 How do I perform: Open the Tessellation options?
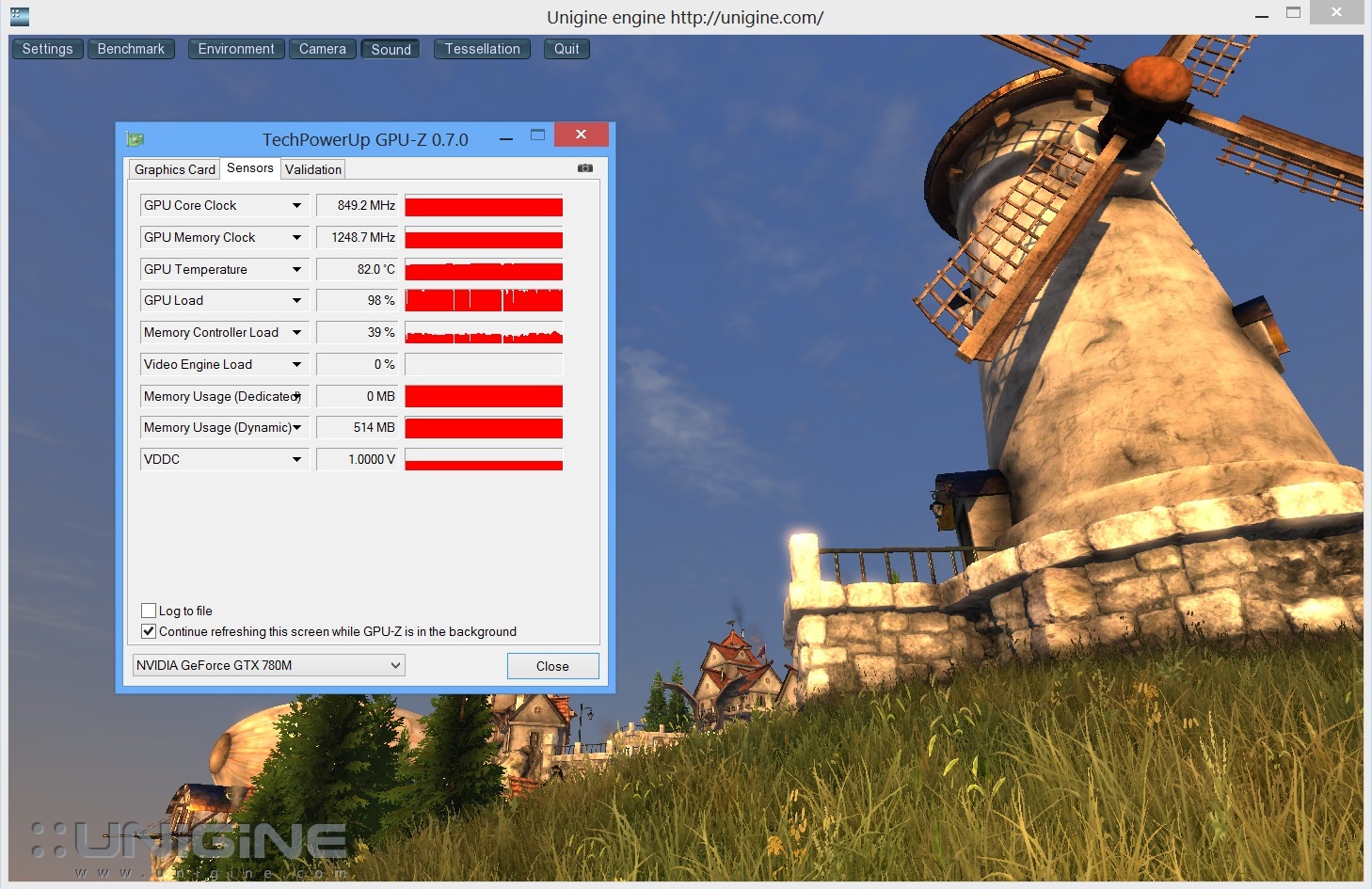[x=482, y=49]
